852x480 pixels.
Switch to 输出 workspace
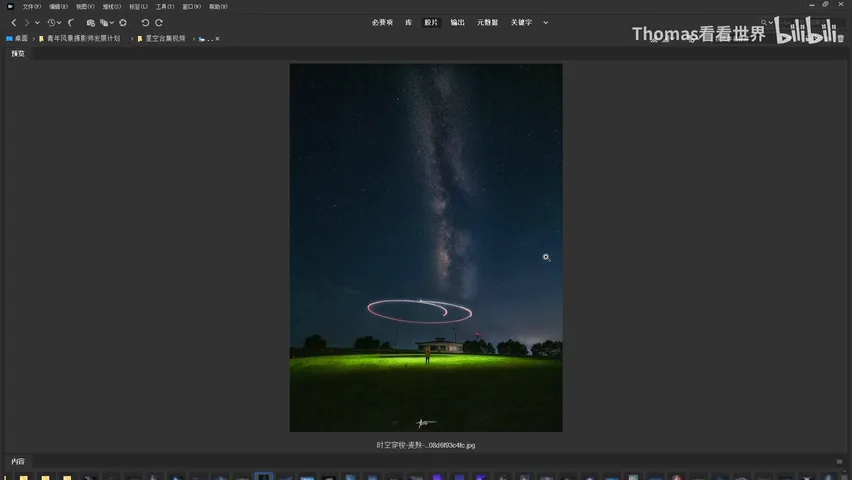(458, 23)
